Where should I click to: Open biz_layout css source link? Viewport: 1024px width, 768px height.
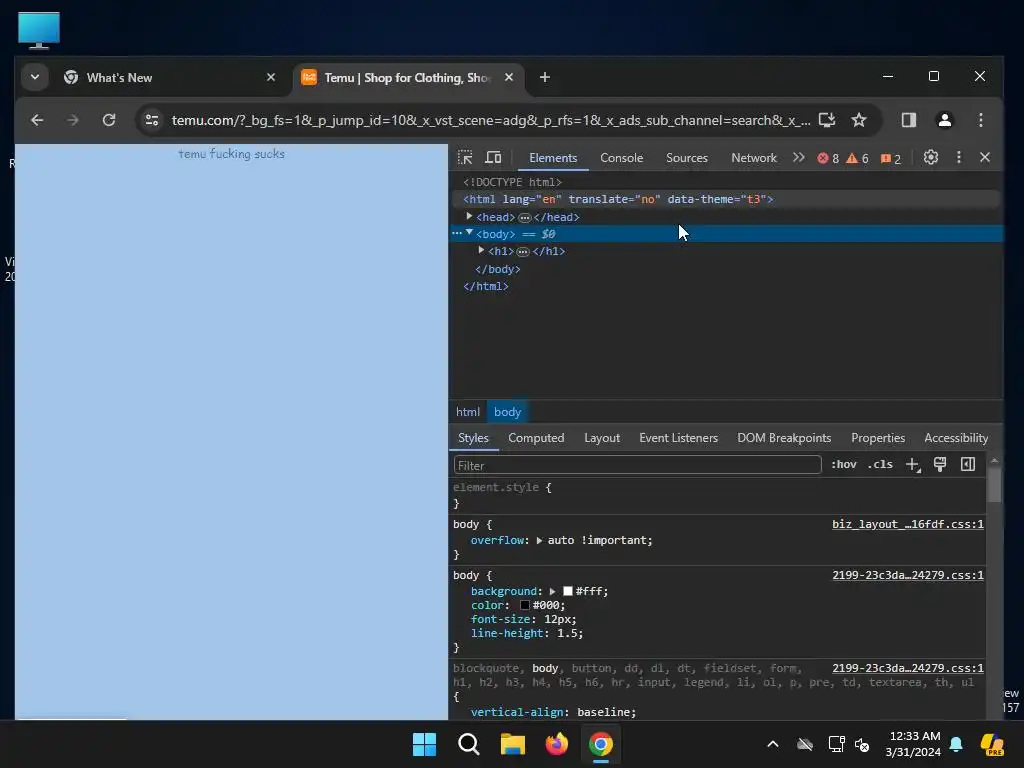(908, 524)
